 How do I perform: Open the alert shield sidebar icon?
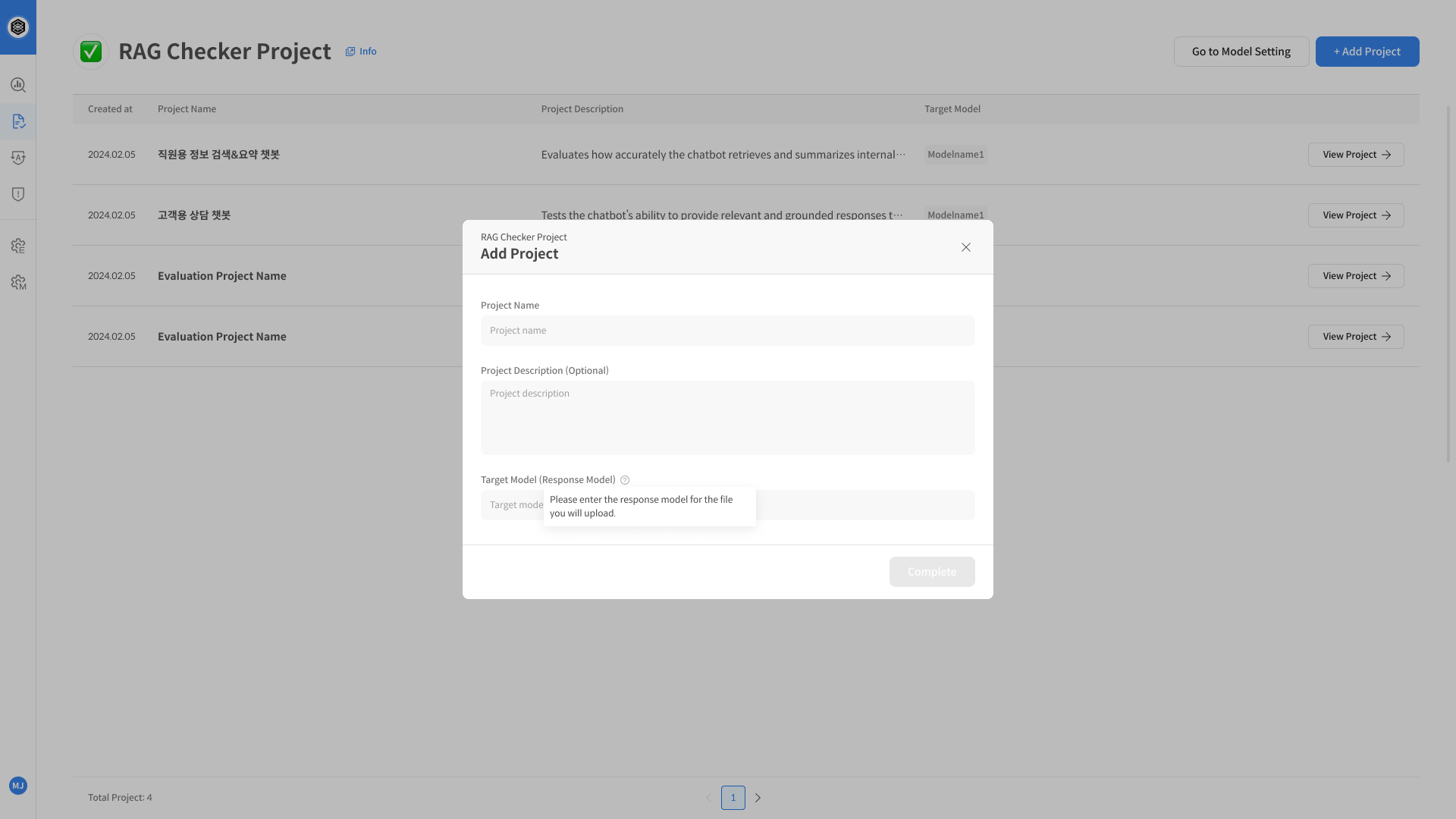(x=18, y=194)
